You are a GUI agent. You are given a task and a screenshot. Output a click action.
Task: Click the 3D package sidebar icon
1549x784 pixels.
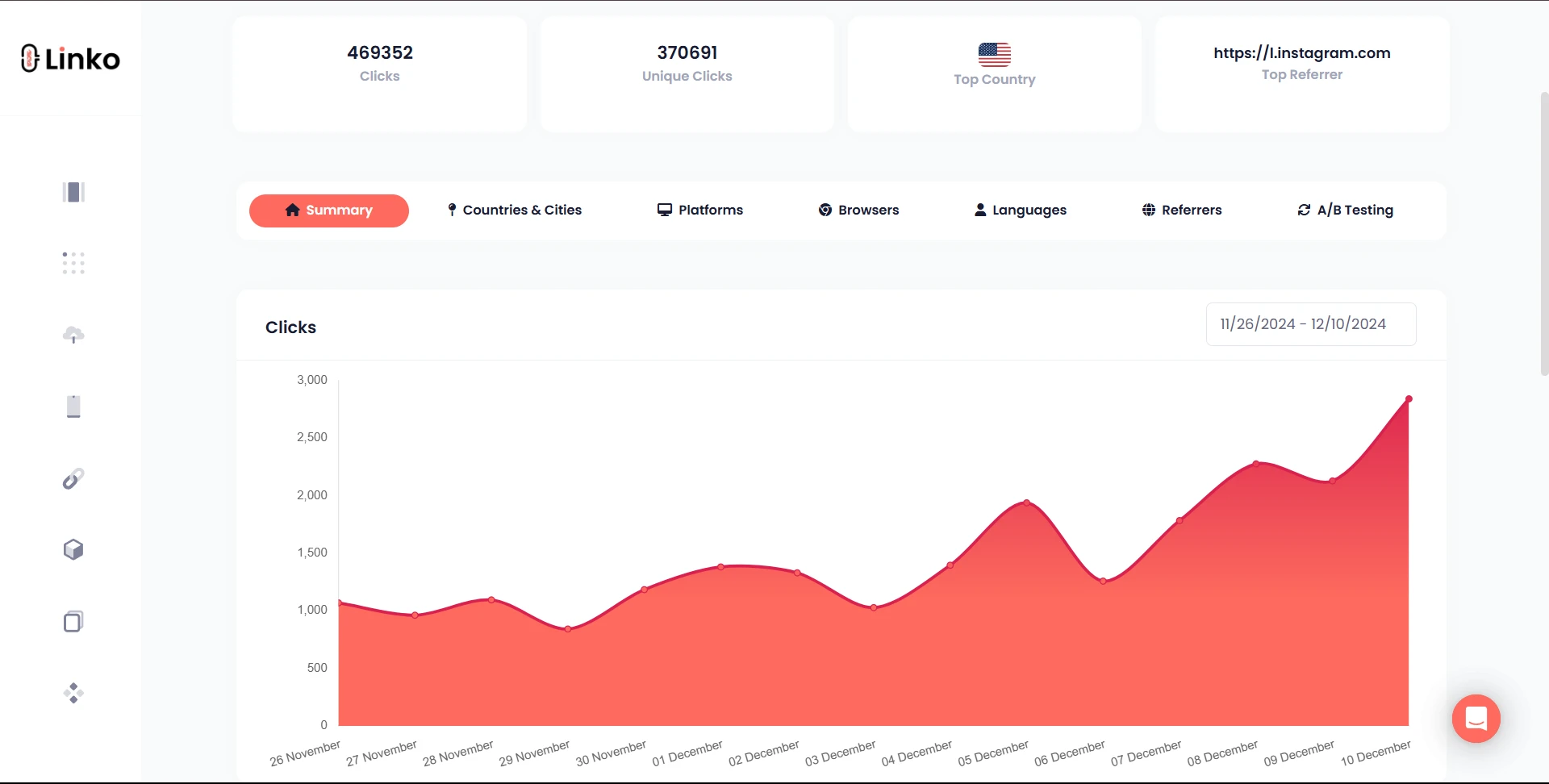73,549
